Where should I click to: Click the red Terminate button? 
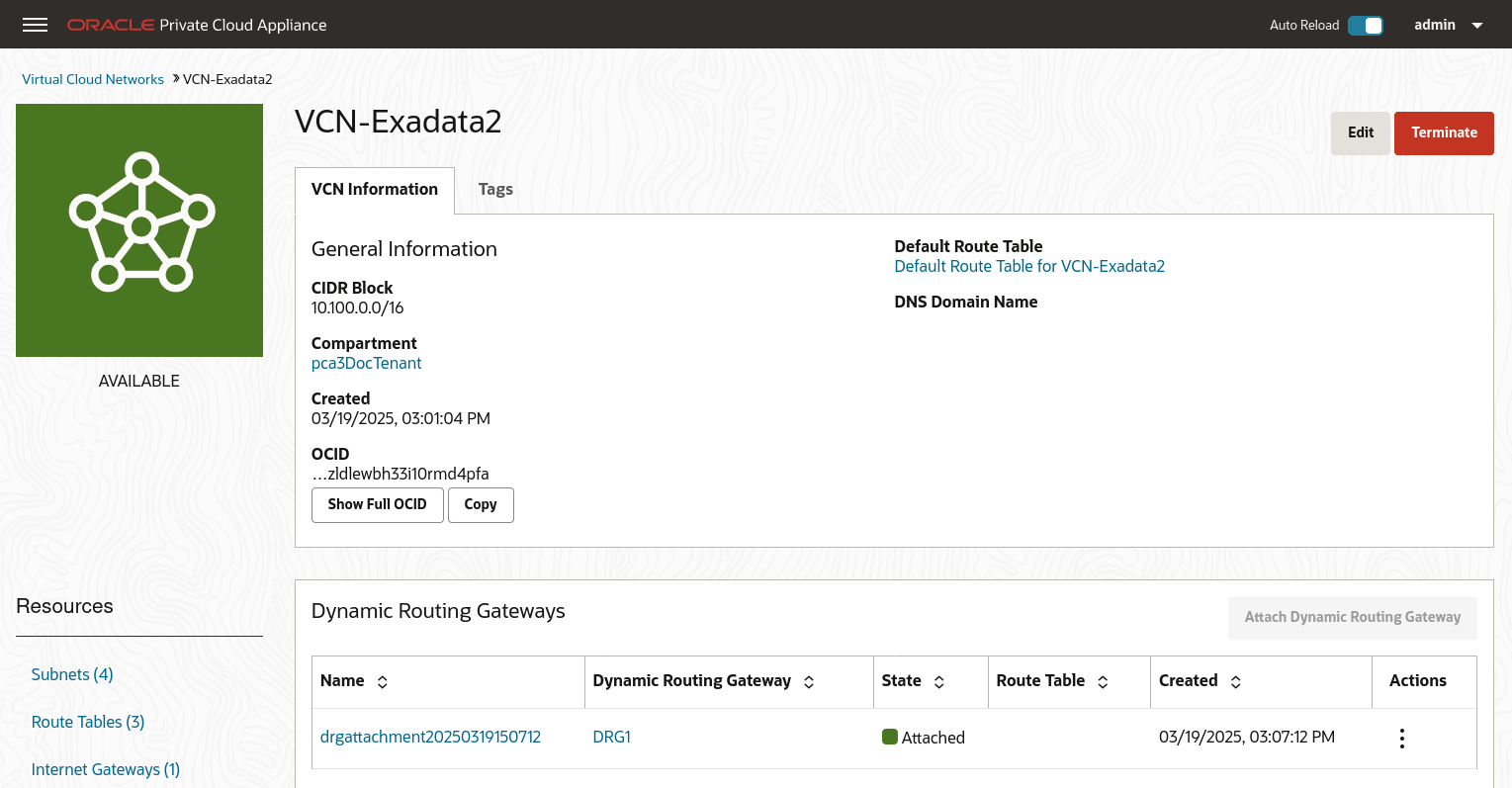[1444, 132]
